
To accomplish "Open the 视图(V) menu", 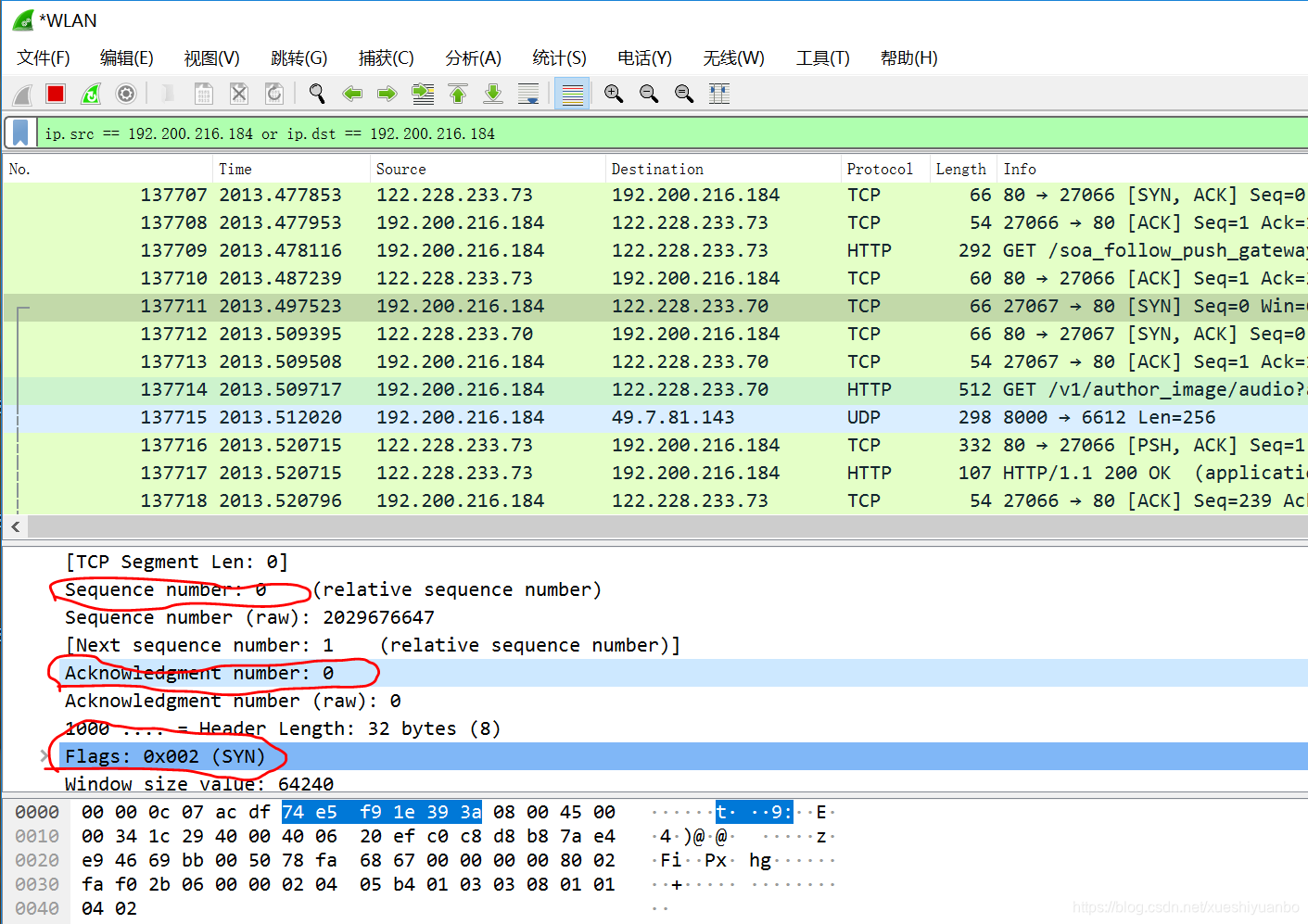I will pos(212,58).
